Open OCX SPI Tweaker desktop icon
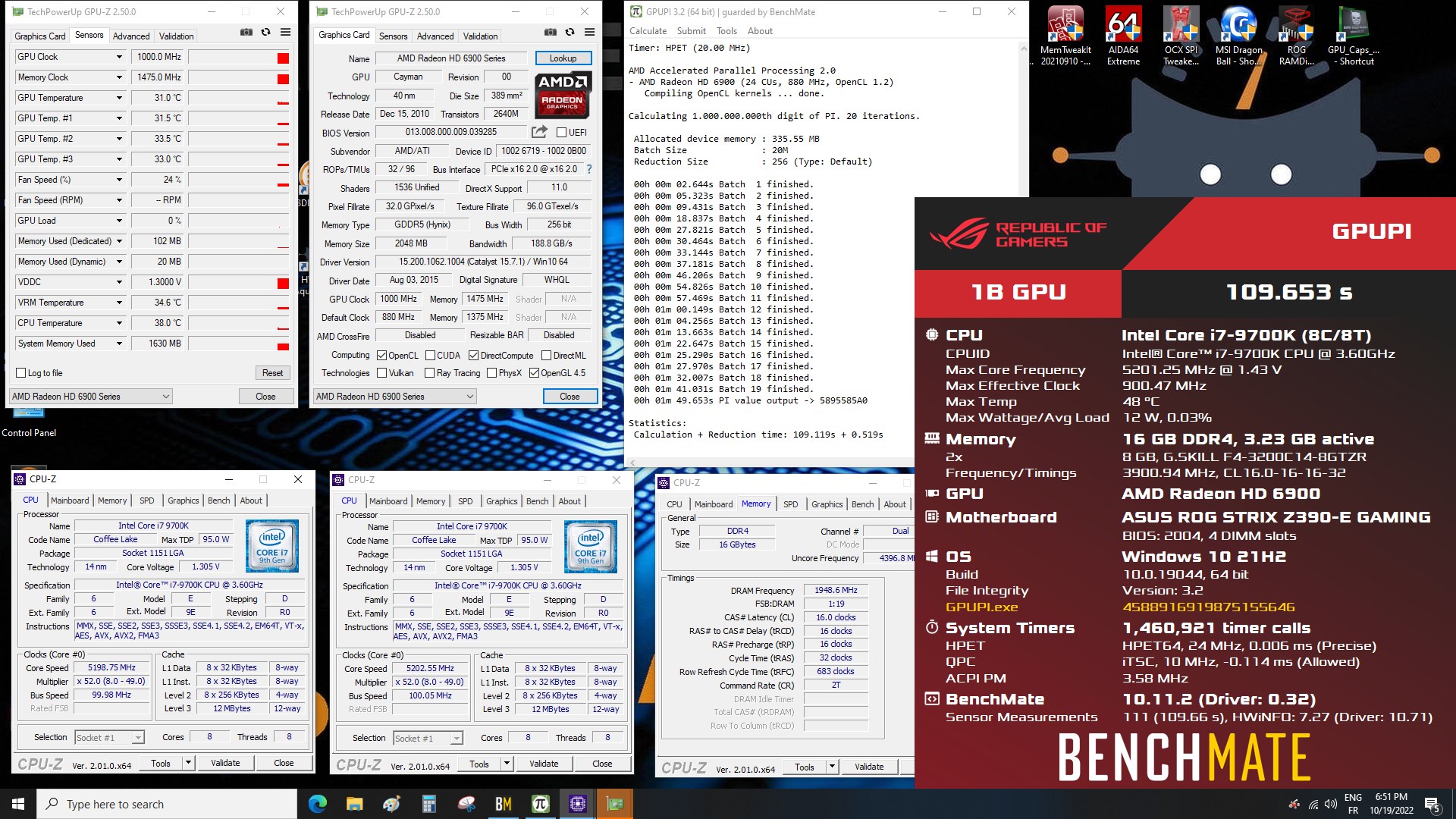This screenshot has width=1456, height=819. [x=1181, y=36]
